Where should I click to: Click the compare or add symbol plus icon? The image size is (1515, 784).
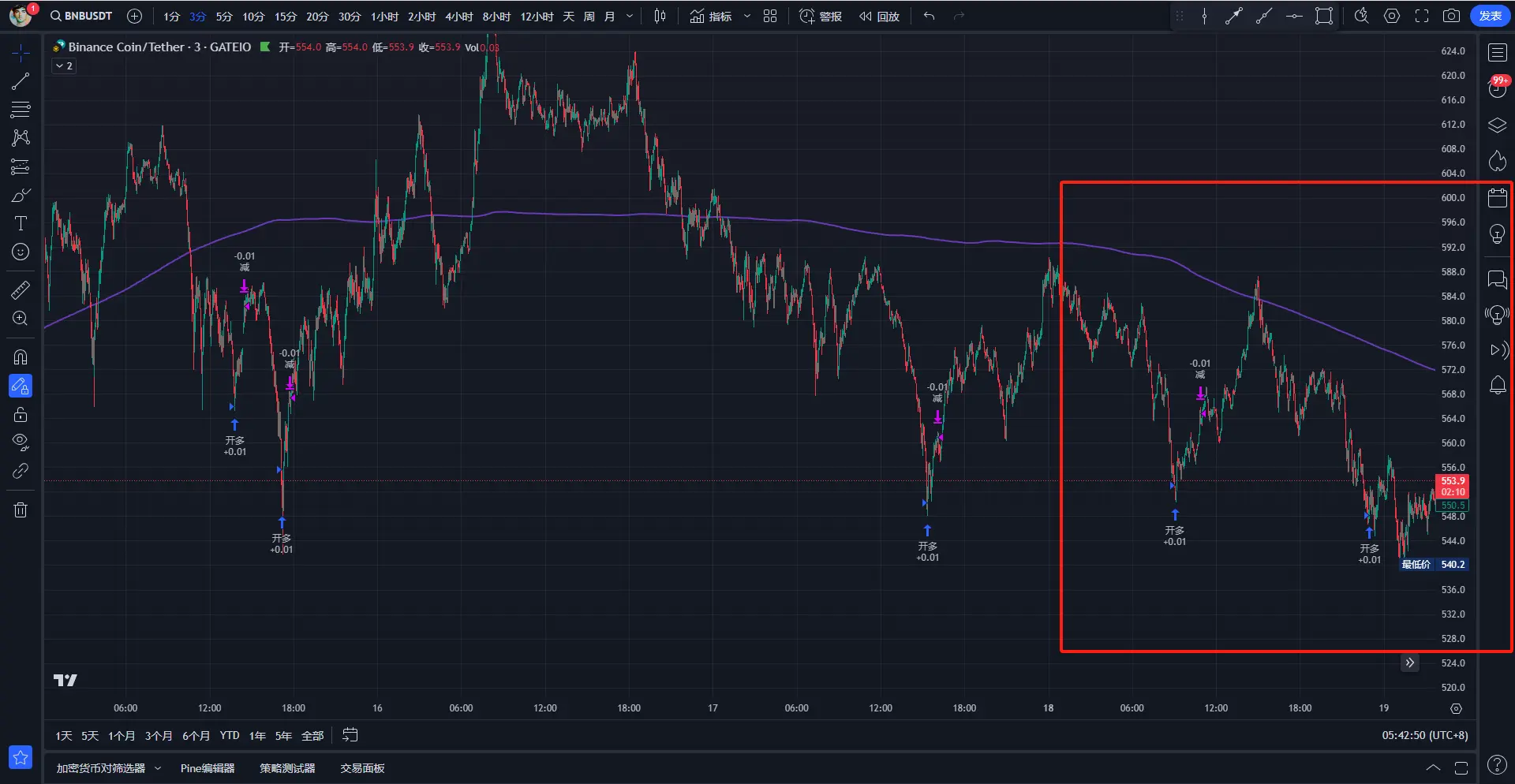point(135,17)
